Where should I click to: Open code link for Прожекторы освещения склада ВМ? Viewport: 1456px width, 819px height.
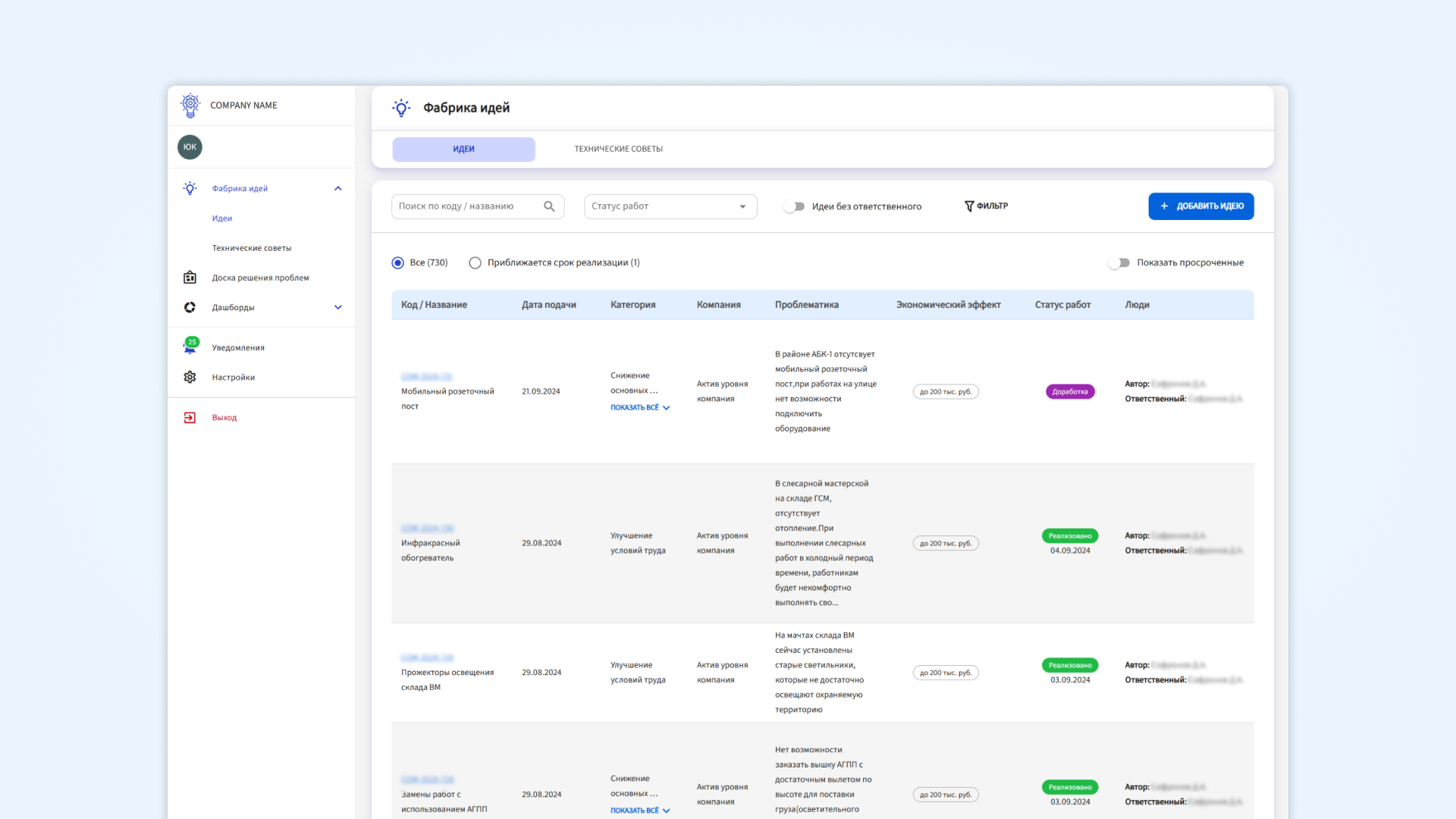(x=427, y=657)
